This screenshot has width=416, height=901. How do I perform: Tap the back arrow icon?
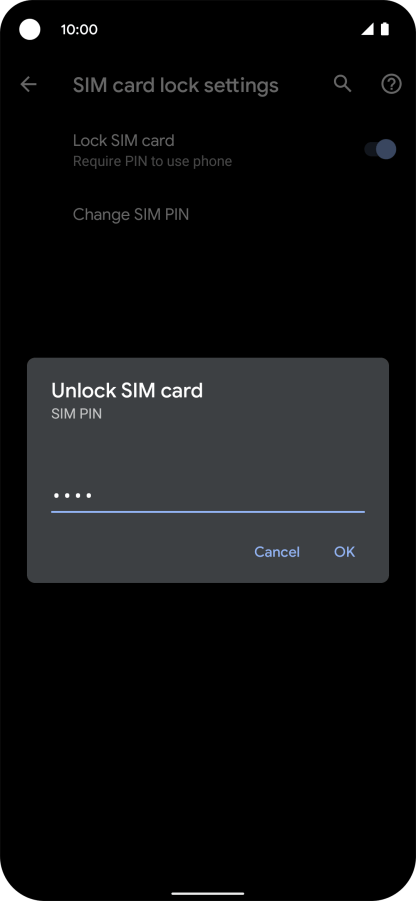pos(28,85)
